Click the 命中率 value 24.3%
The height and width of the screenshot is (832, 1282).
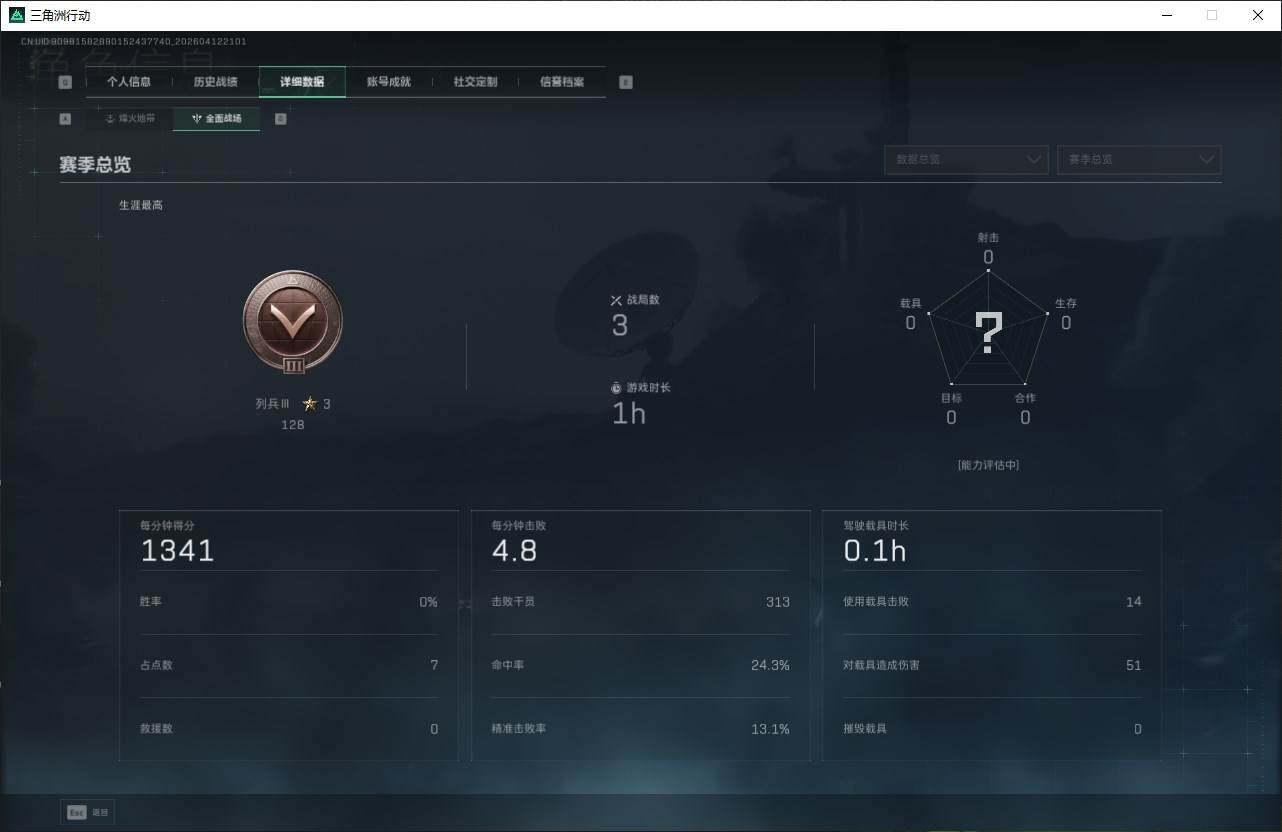click(x=770, y=665)
